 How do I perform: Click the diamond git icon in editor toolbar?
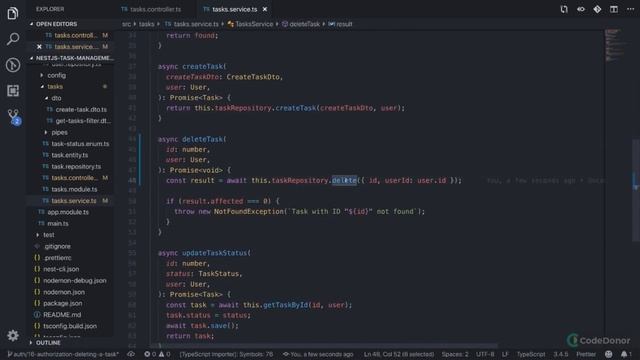point(597,9)
